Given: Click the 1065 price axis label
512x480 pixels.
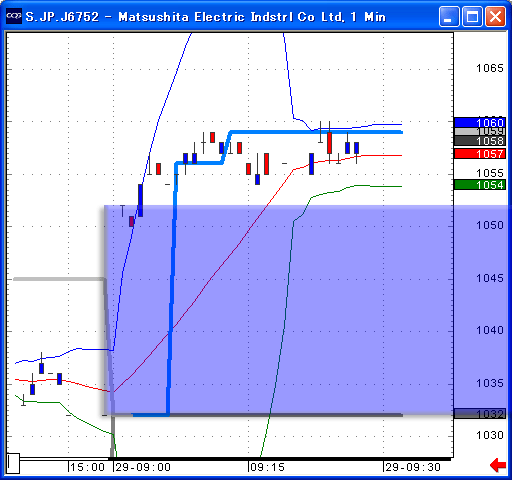Looking at the screenshot, I should [x=490, y=68].
